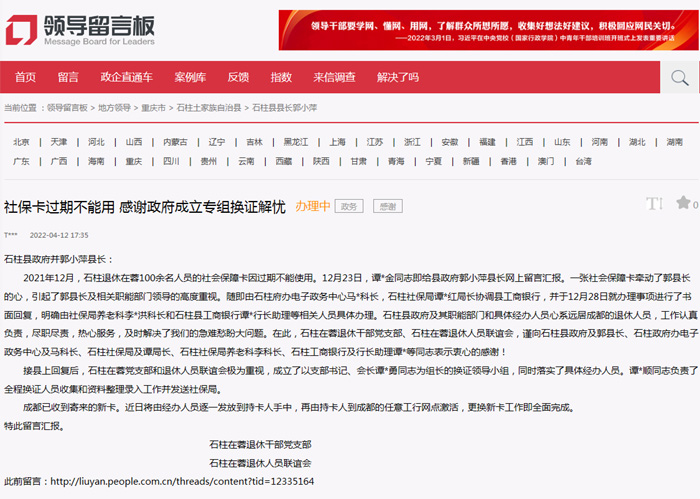This screenshot has height=499, width=700.
Task: Click the top red banner advertisement
Action: tap(483, 31)
